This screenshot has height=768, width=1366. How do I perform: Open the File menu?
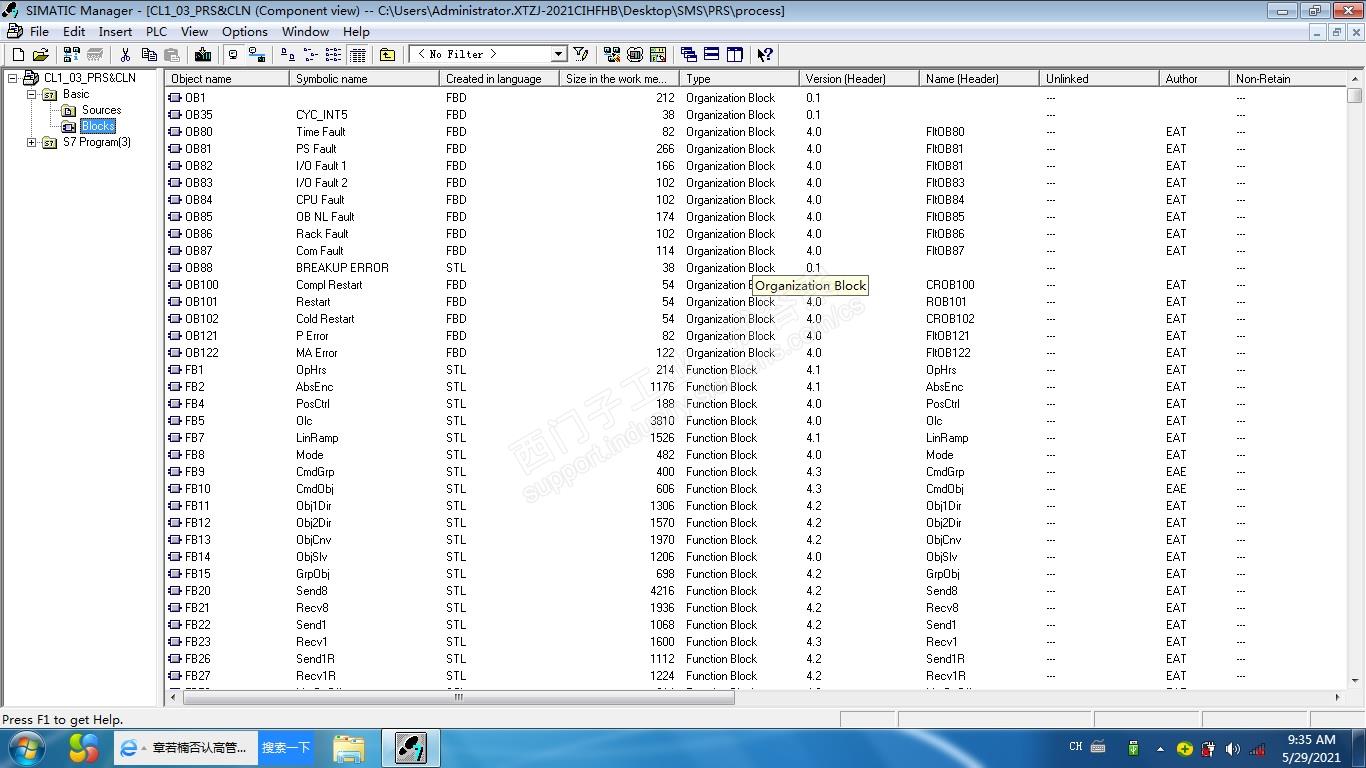click(x=39, y=32)
